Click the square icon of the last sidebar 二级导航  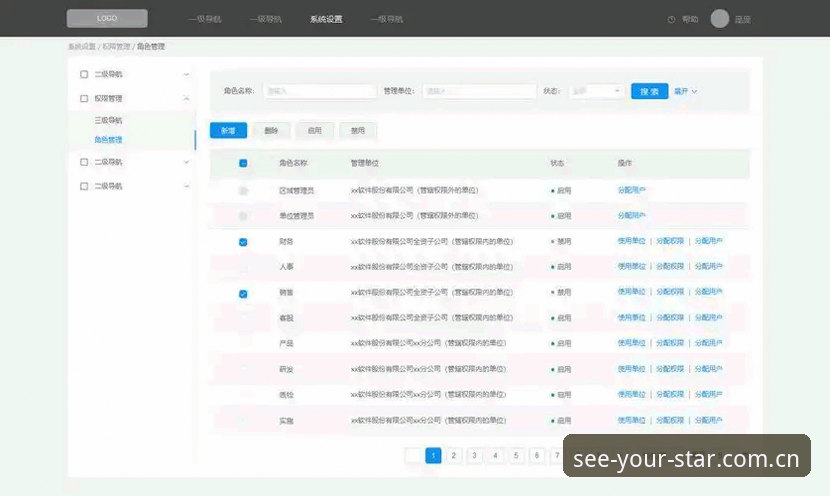click(84, 186)
